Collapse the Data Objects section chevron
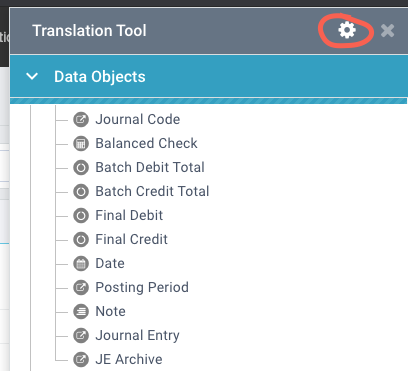Screen dimensions: 408x371 tap(32, 77)
